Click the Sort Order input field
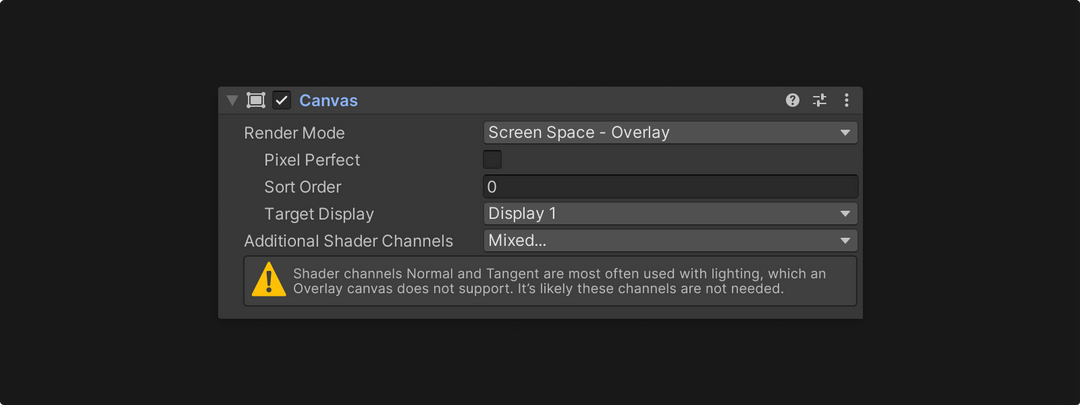This screenshot has width=1080, height=405. (670, 187)
